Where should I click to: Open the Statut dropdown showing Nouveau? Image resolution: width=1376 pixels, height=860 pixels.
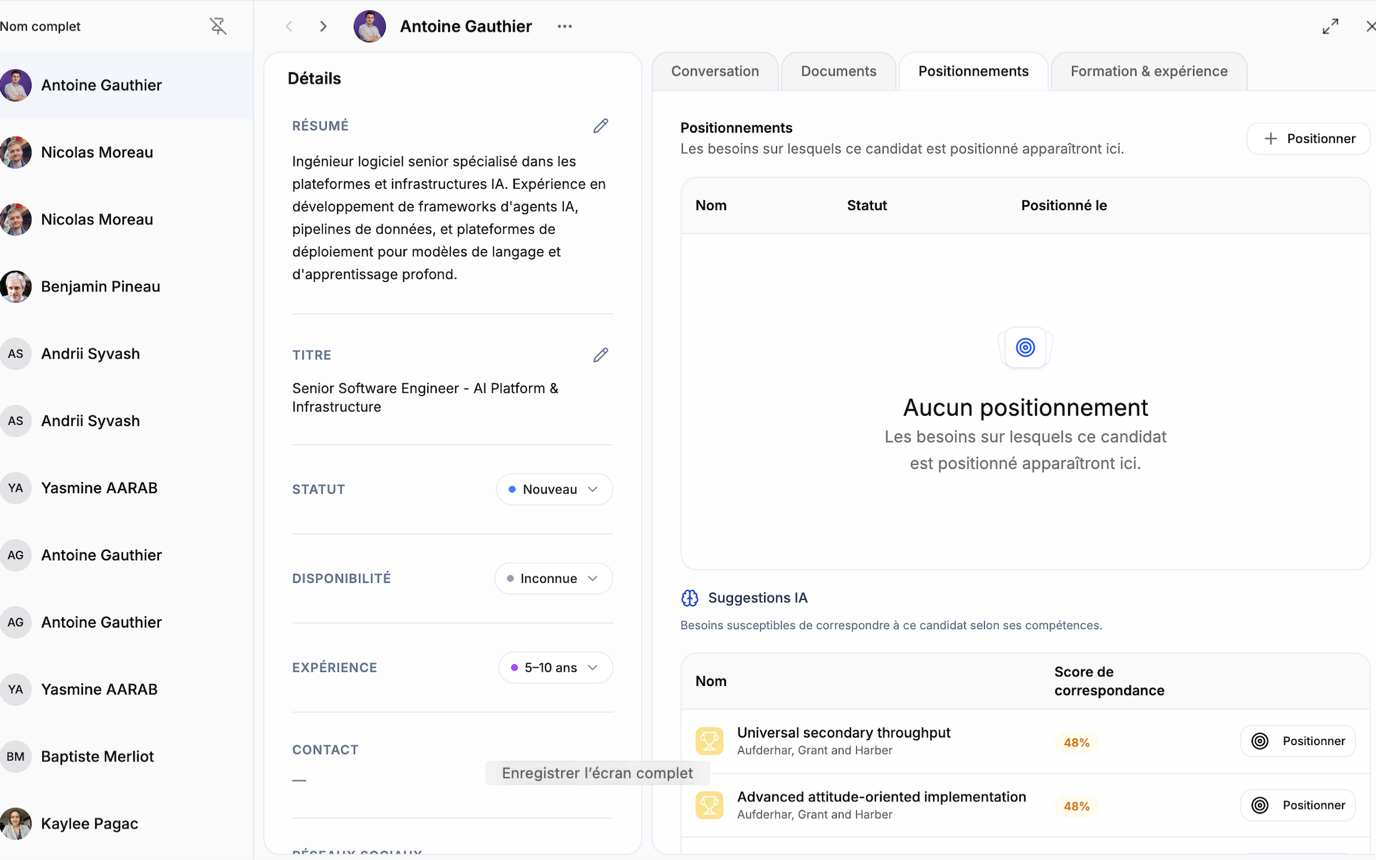click(554, 489)
